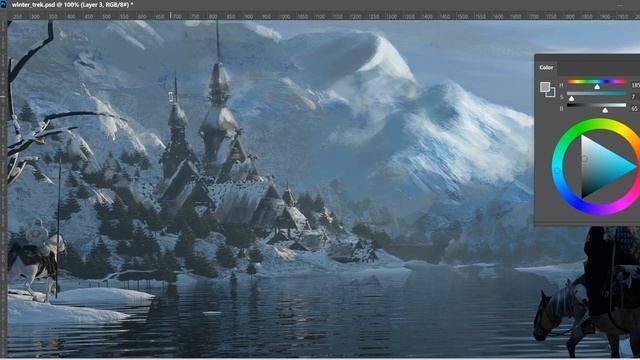Click the horizontal ruler at 700 mark
Image resolution: width=640 pixels, height=360 pixels.
(x=177, y=16)
